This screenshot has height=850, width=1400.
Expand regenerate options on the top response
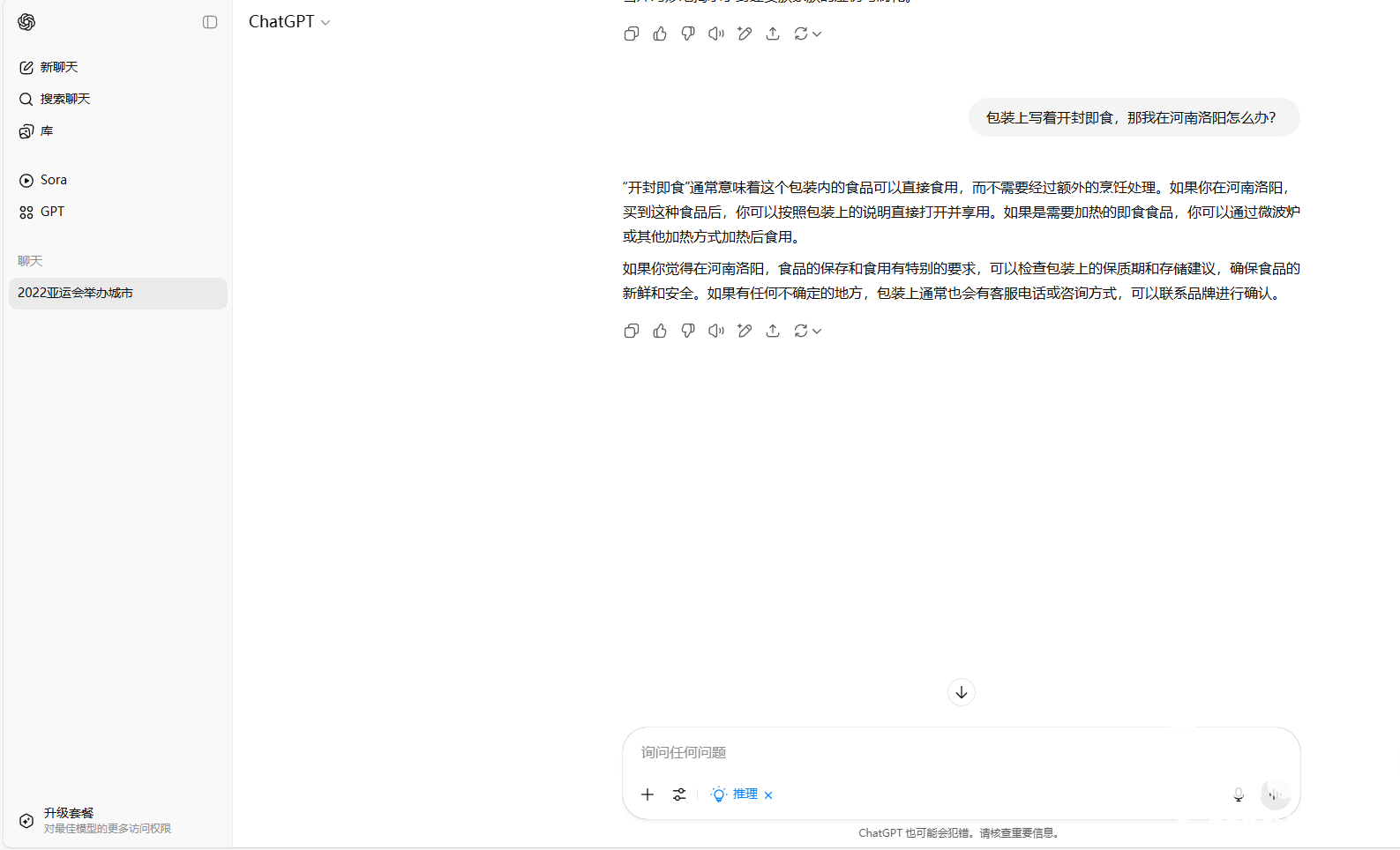pyautogui.click(x=807, y=34)
